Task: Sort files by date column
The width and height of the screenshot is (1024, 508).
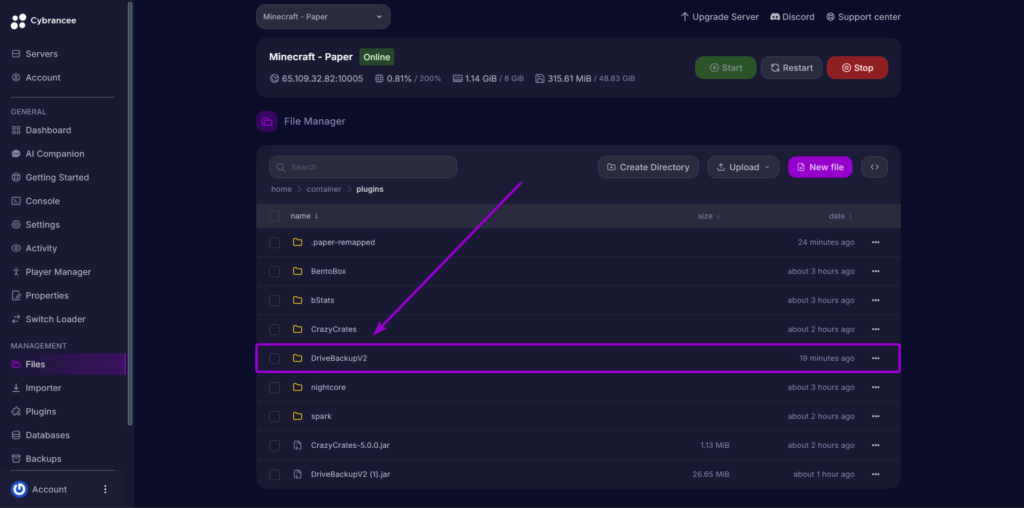Action: click(840, 216)
